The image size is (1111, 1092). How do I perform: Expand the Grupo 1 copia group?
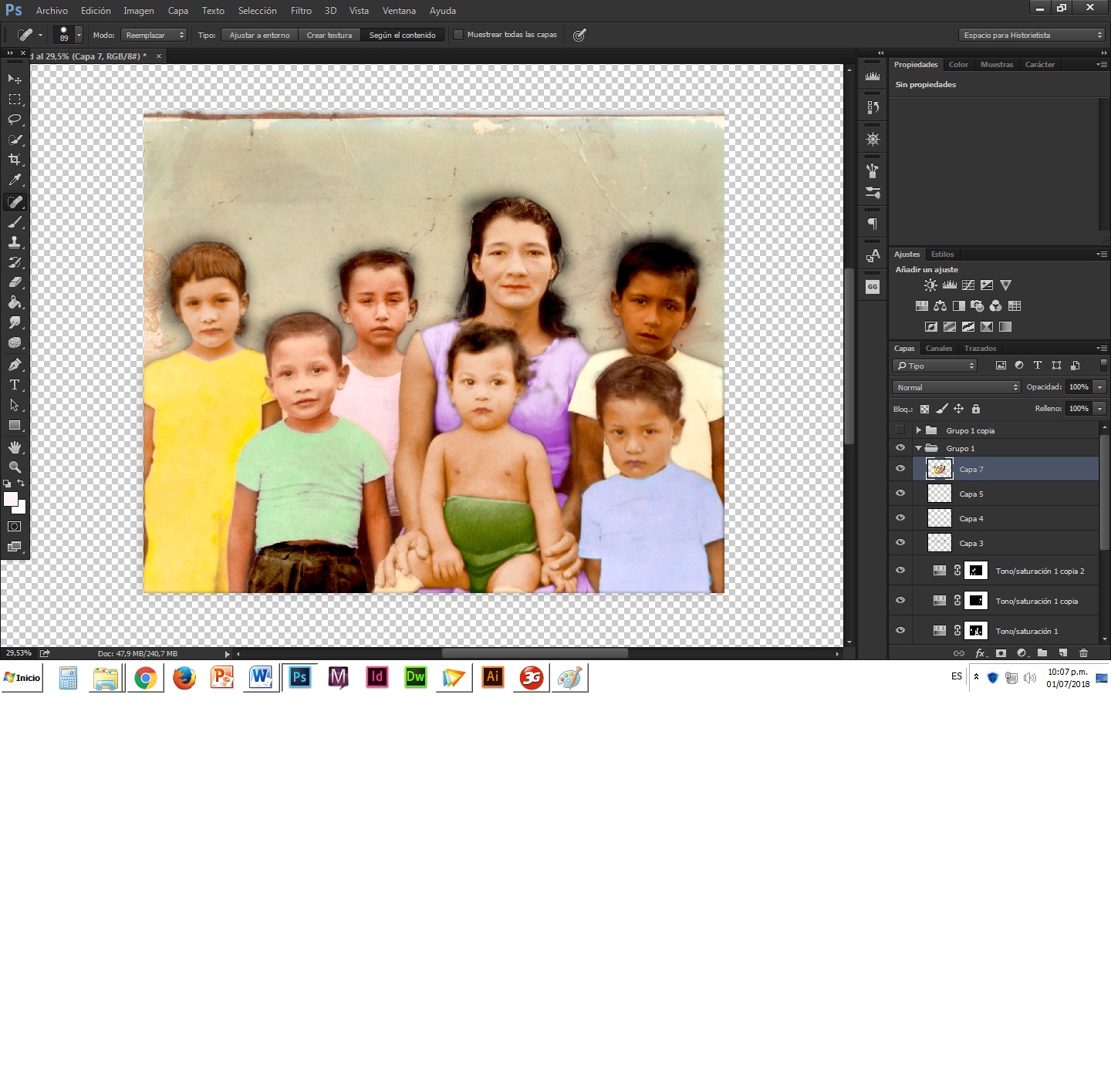[918, 430]
